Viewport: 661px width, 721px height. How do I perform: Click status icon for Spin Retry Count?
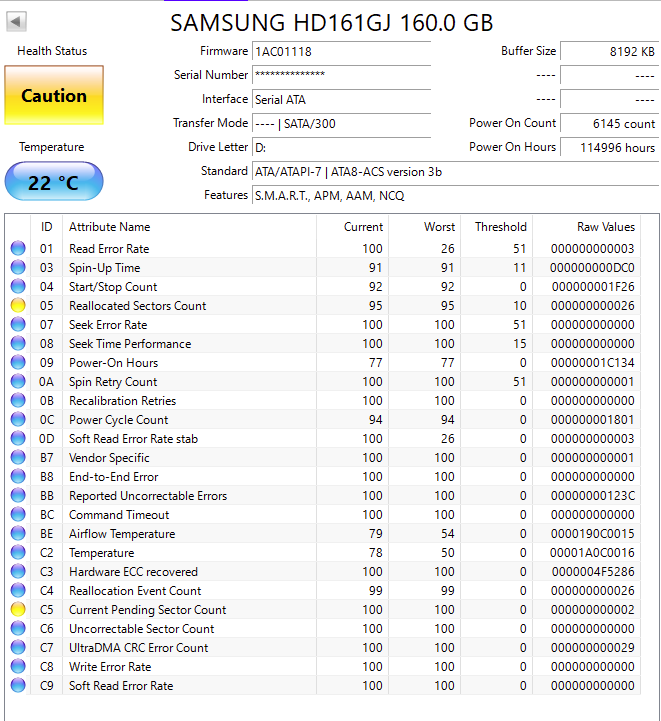pyautogui.click(x=18, y=381)
